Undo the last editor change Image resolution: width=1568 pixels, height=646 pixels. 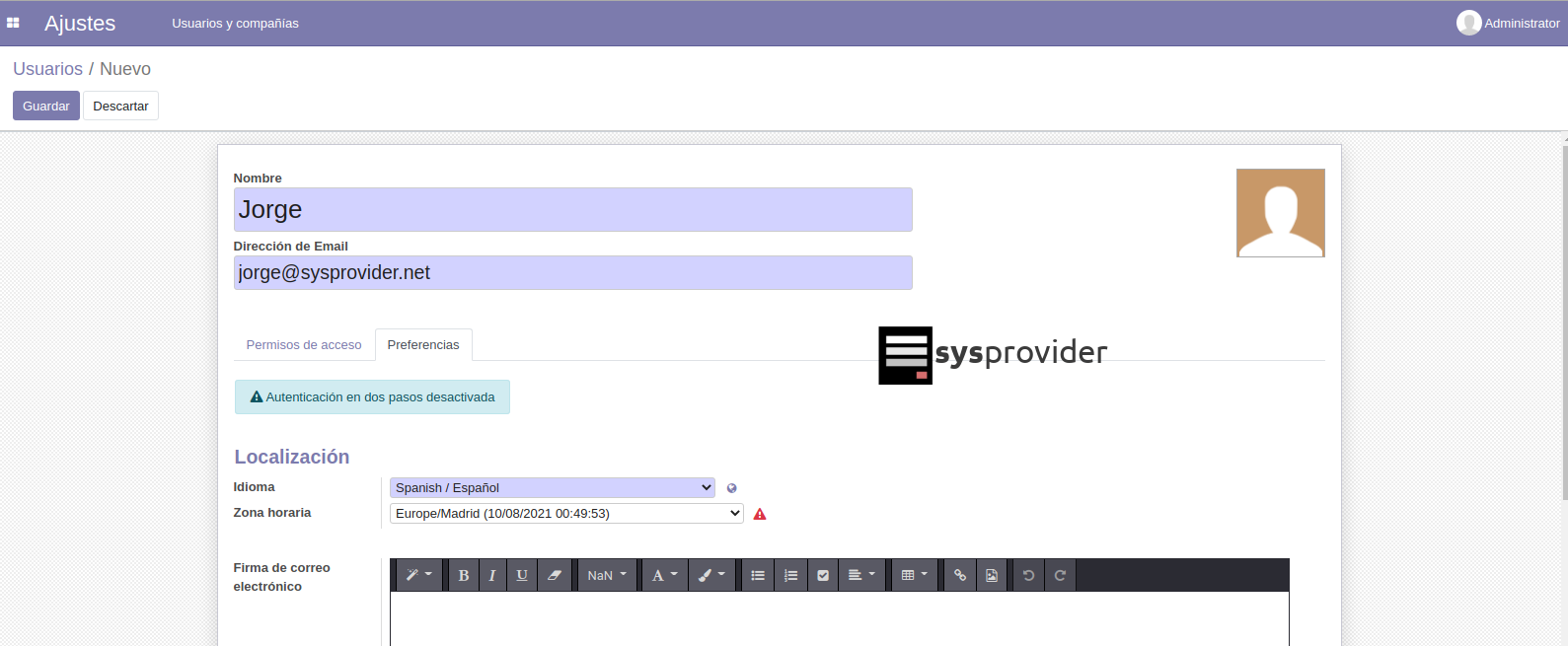coord(1028,575)
